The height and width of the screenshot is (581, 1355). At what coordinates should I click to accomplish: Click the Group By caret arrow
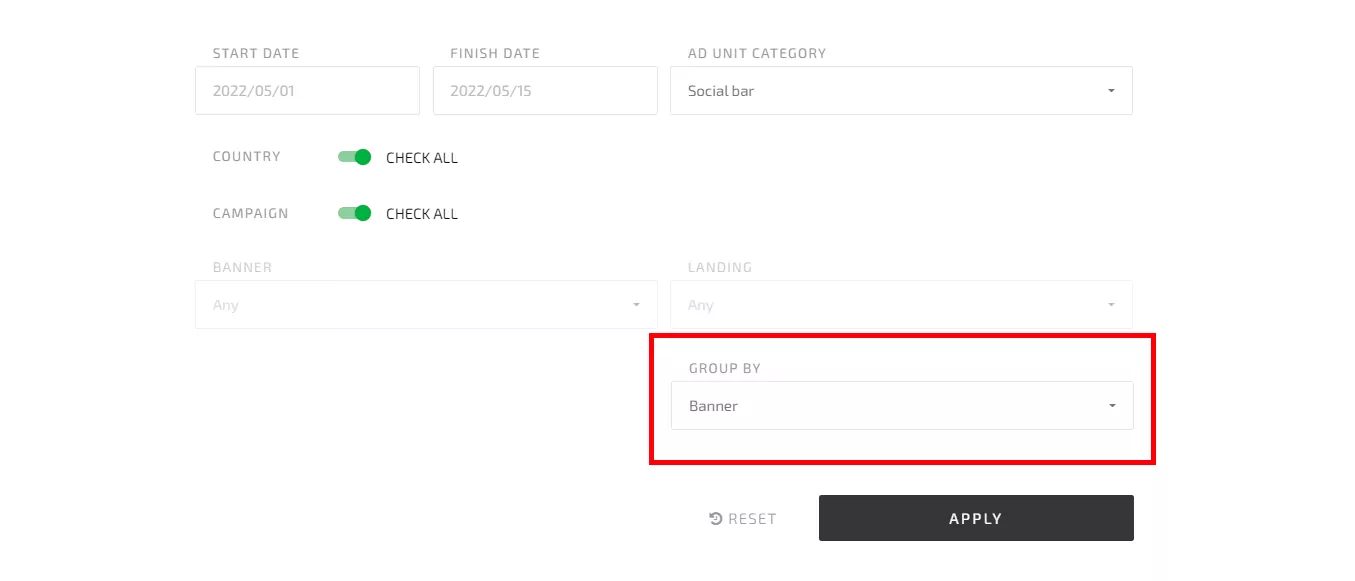coord(1112,406)
